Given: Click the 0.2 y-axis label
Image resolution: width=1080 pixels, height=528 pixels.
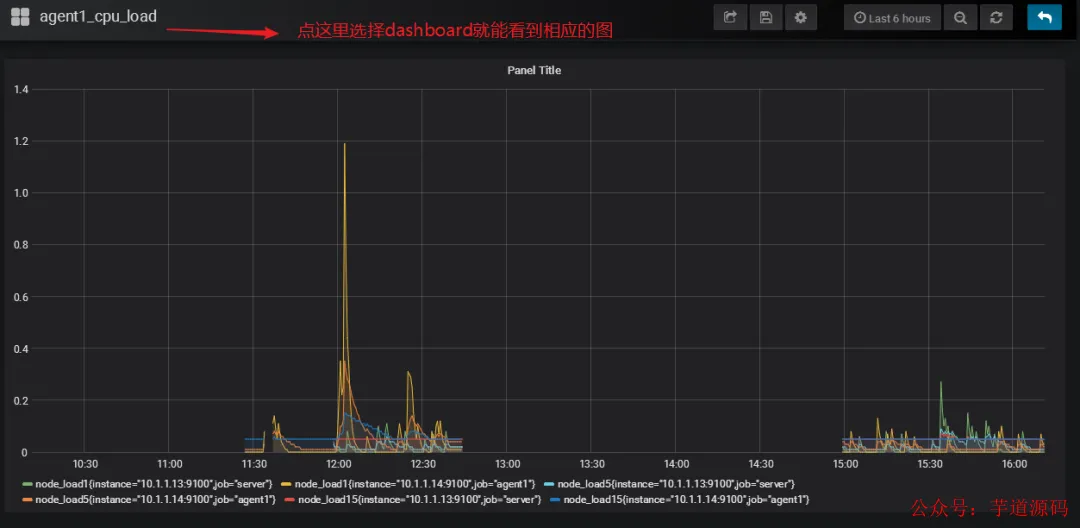Looking at the screenshot, I should point(21,401).
